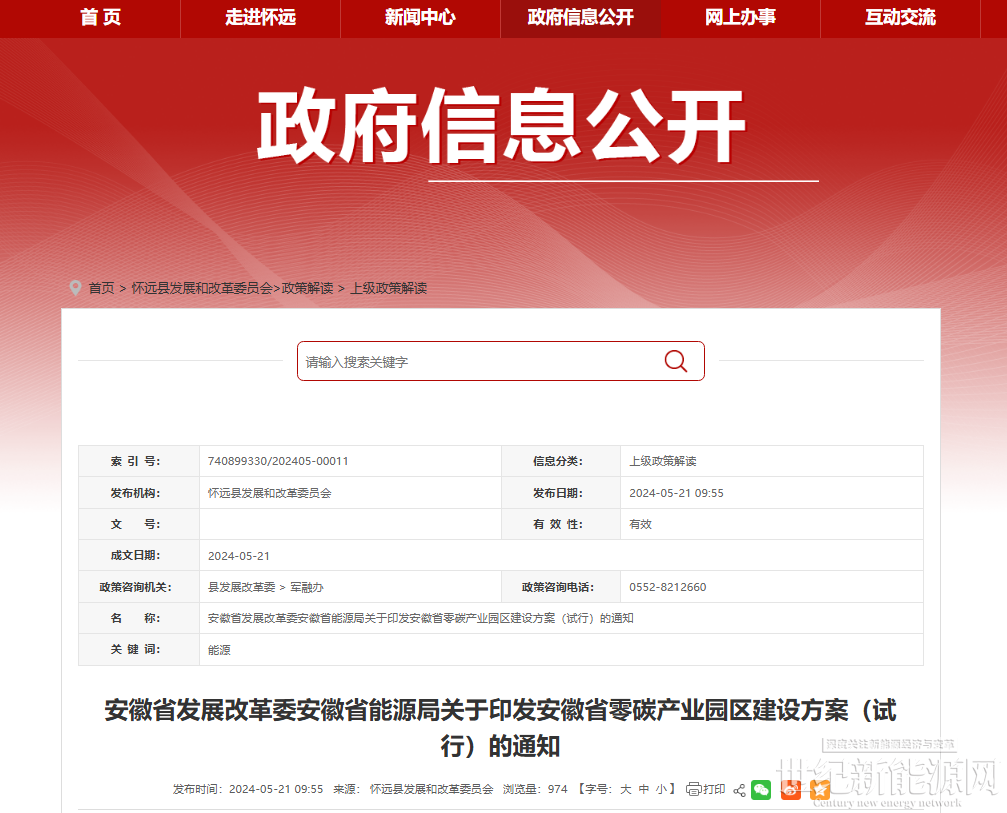This screenshot has width=1007, height=813.
Task: Open the 首页 navigation tab
Action: point(100,18)
